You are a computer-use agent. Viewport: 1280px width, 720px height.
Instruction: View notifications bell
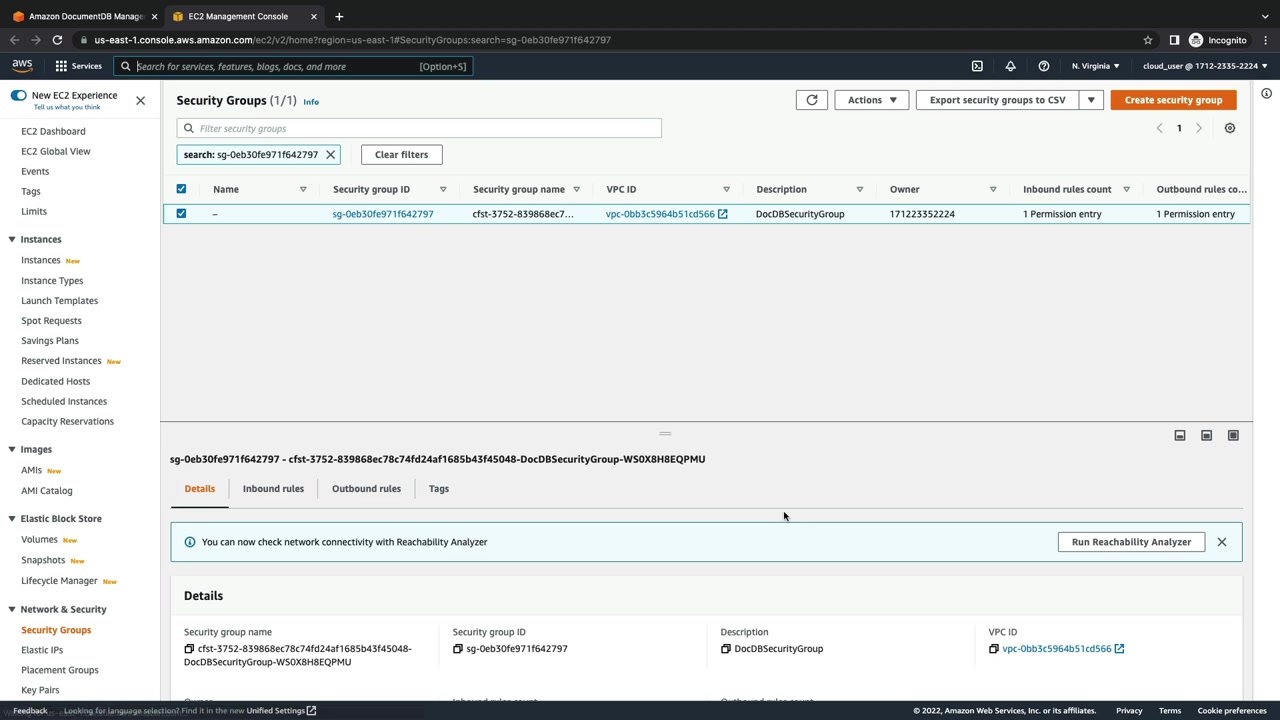[x=1010, y=66]
